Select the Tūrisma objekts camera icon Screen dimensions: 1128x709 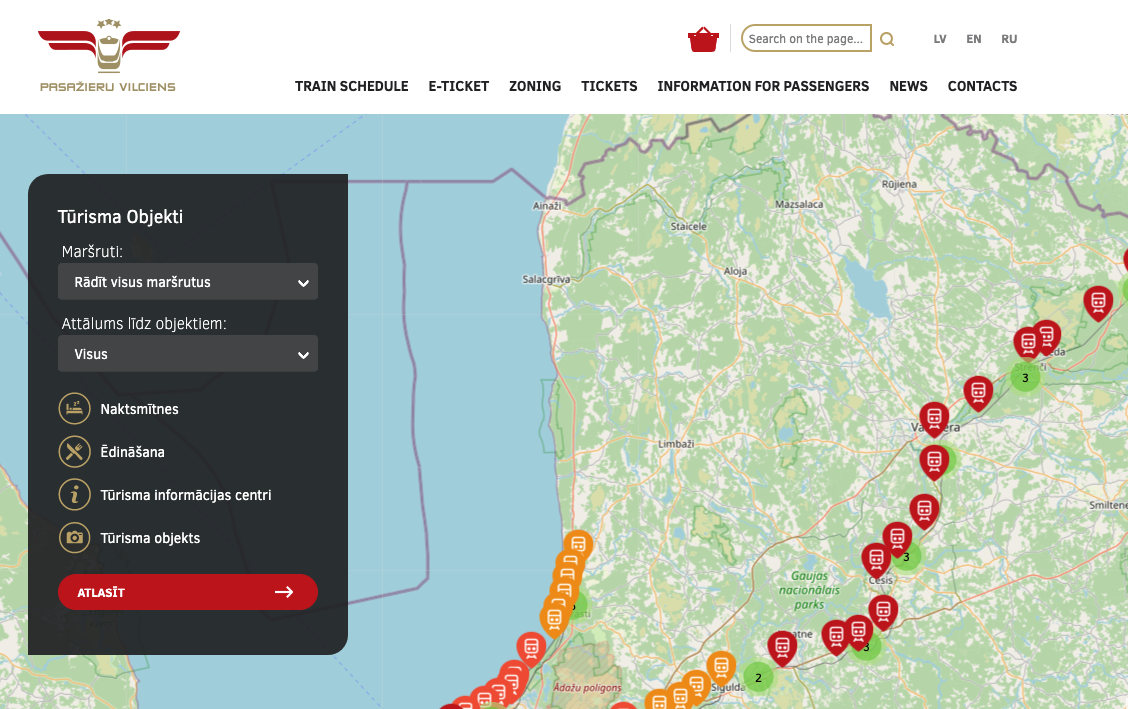[x=73, y=538]
